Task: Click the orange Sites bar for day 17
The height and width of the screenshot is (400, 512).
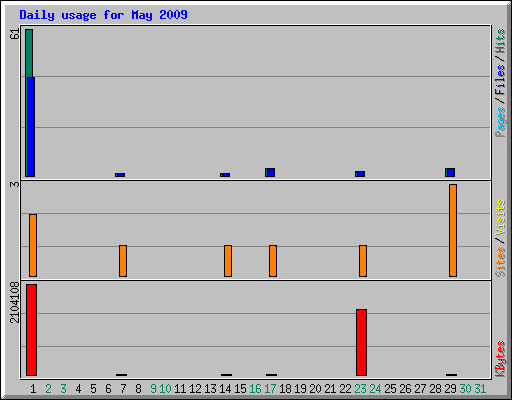Action: tap(273, 261)
